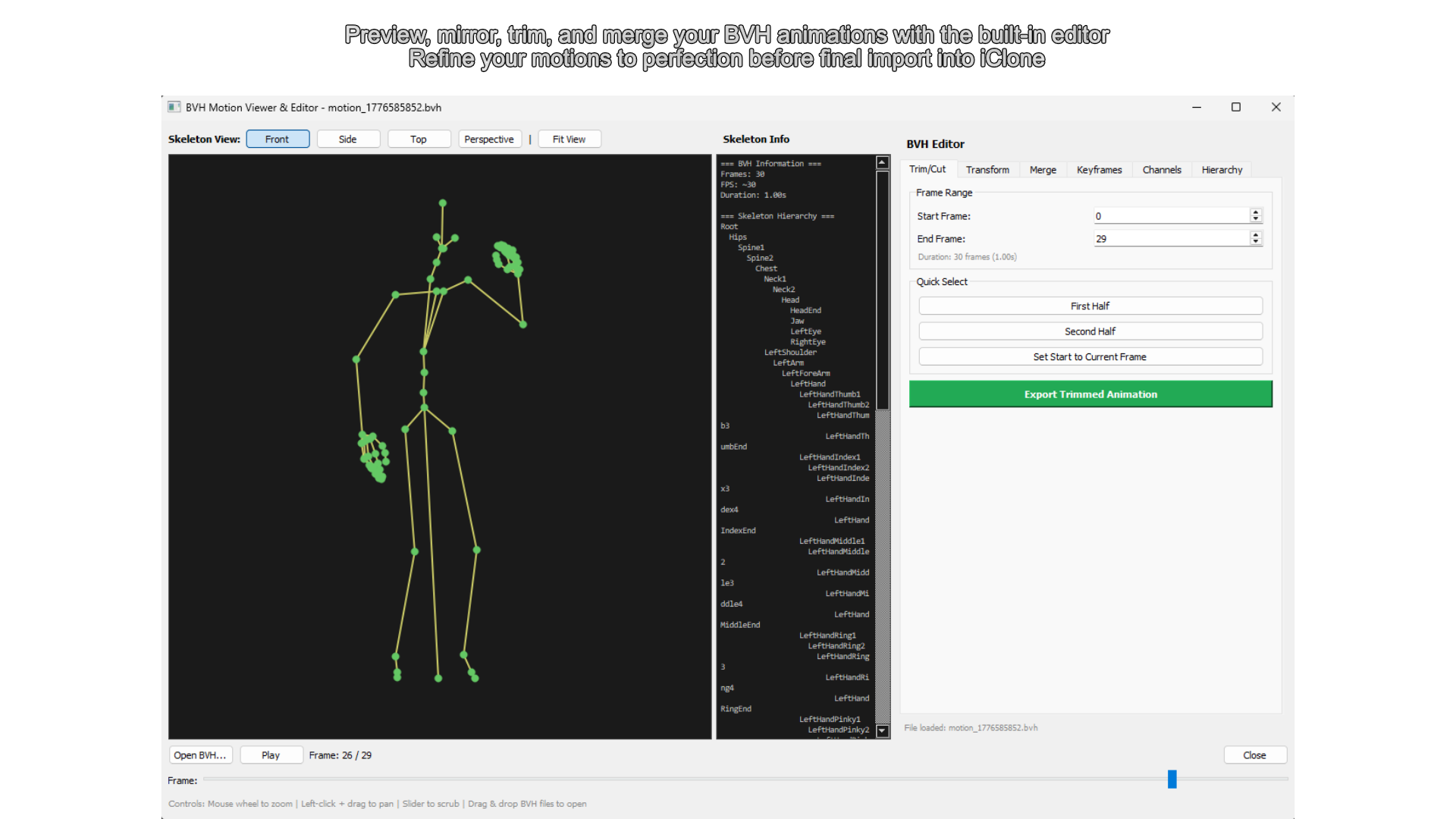1456x819 pixels.
Task: Open the Channels tab
Action: (x=1162, y=170)
